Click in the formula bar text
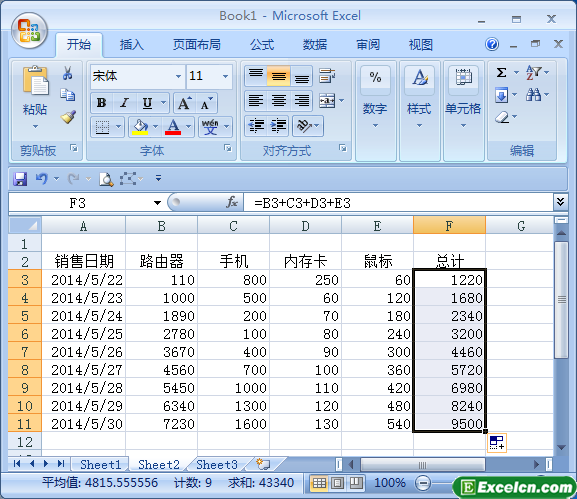The width and height of the screenshot is (577, 499). pos(302,203)
